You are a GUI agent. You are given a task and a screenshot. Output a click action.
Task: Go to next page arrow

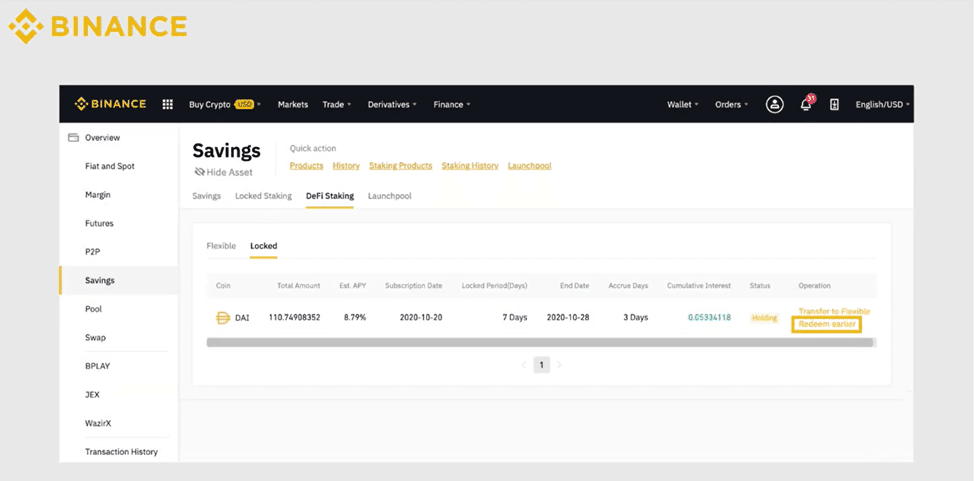(x=559, y=365)
